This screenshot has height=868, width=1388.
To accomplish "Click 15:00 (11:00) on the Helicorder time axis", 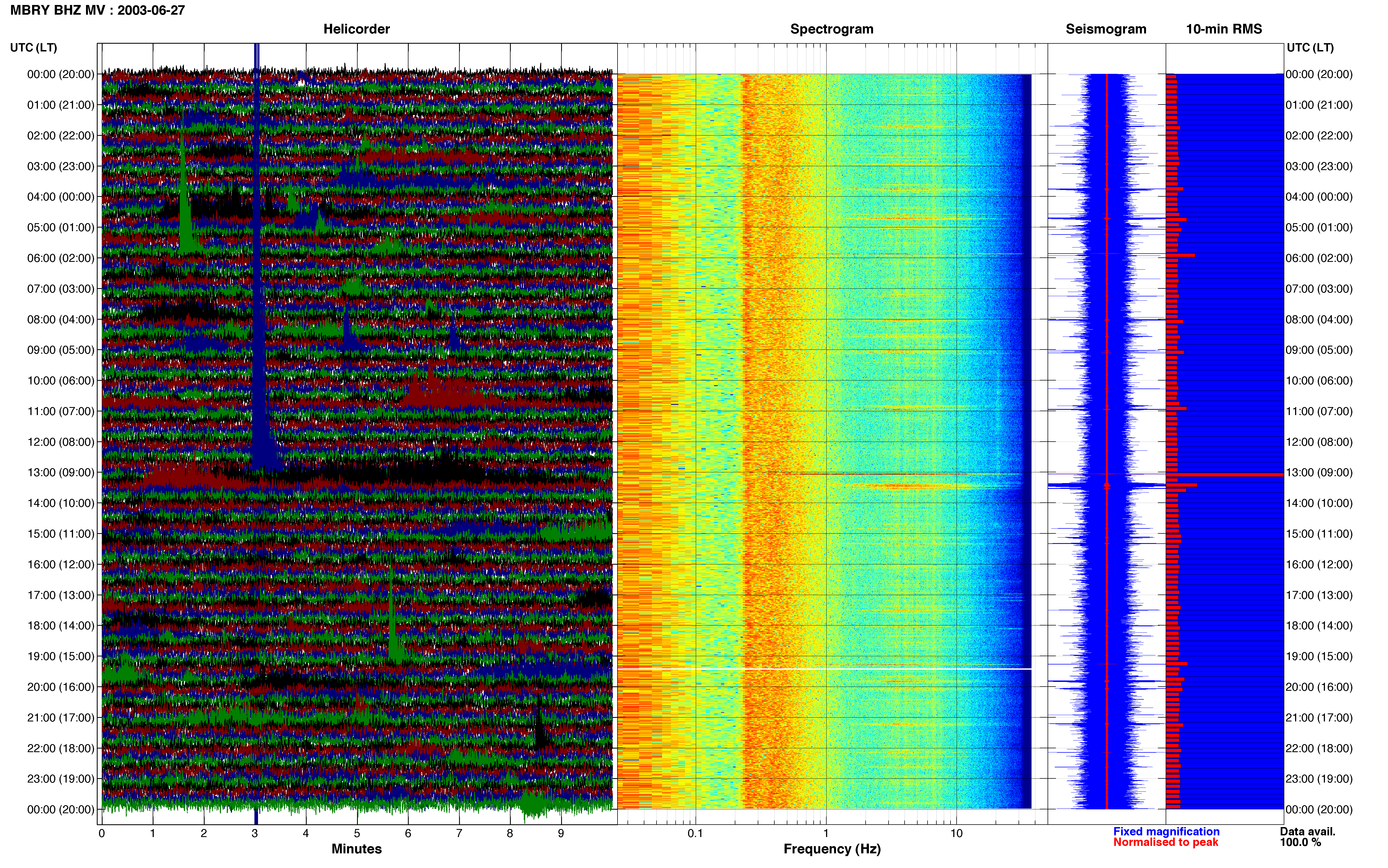I will click(x=61, y=534).
